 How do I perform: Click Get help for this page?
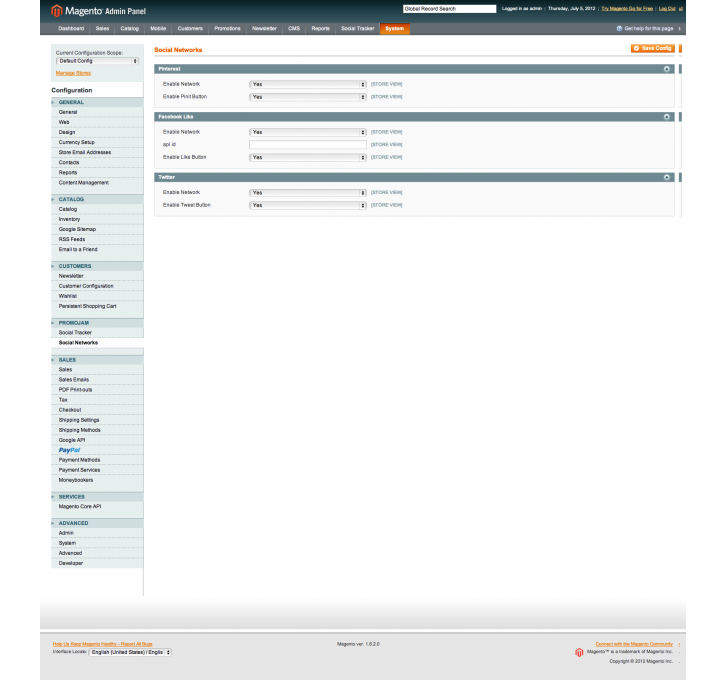point(649,29)
